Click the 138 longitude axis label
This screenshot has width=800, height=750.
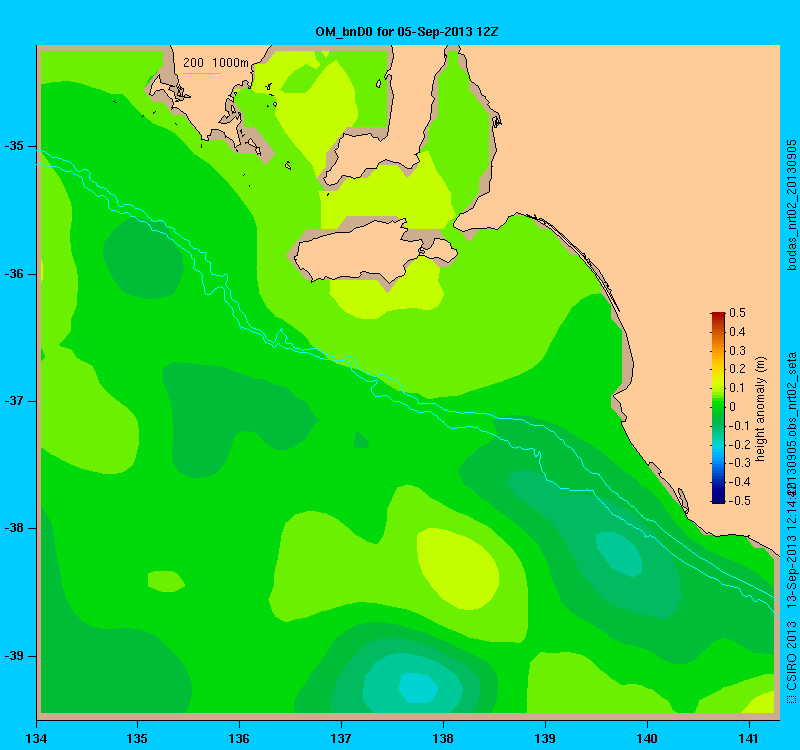[x=443, y=738]
